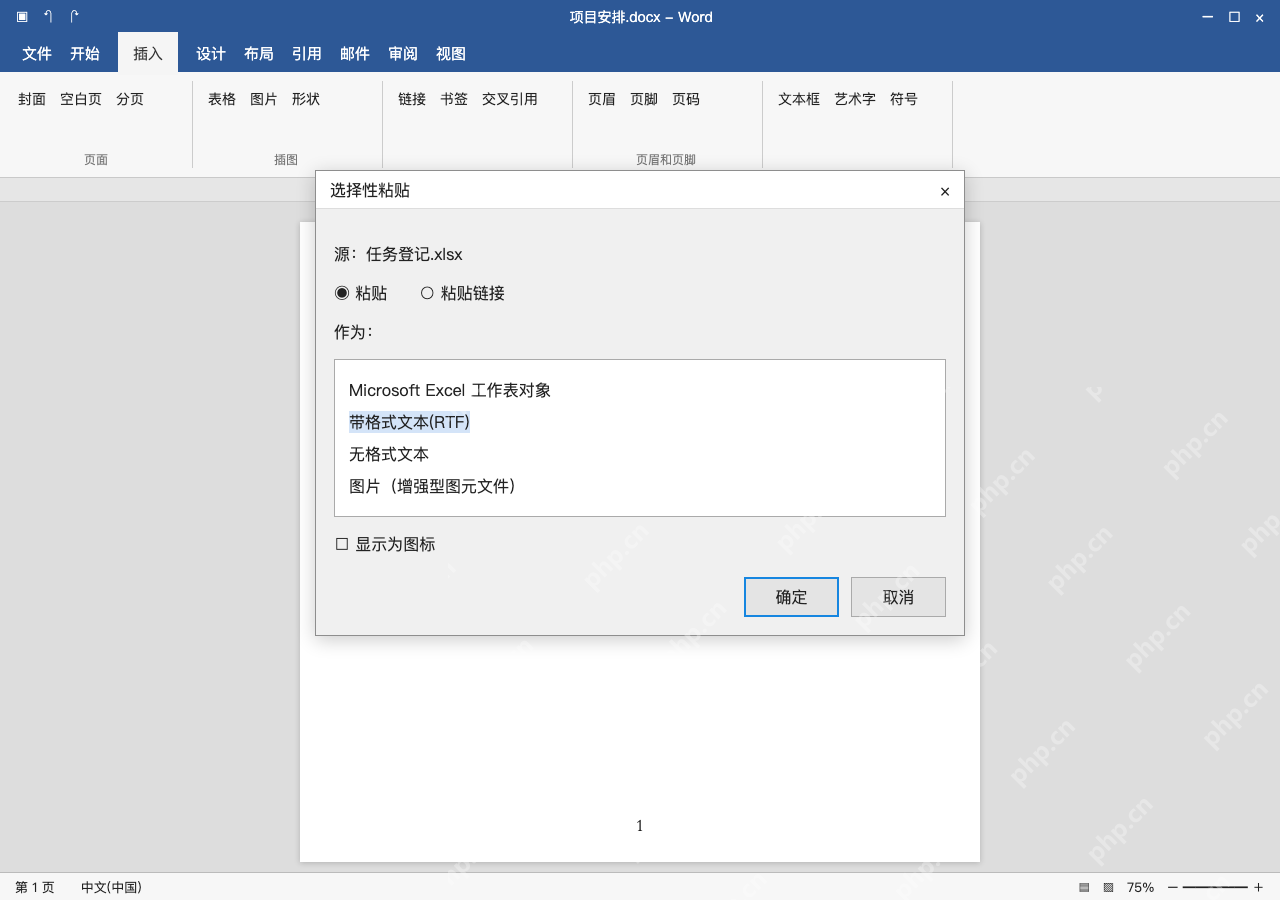Open the 邮件 tab
1280x900 pixels.
click(x=355, y=54)
